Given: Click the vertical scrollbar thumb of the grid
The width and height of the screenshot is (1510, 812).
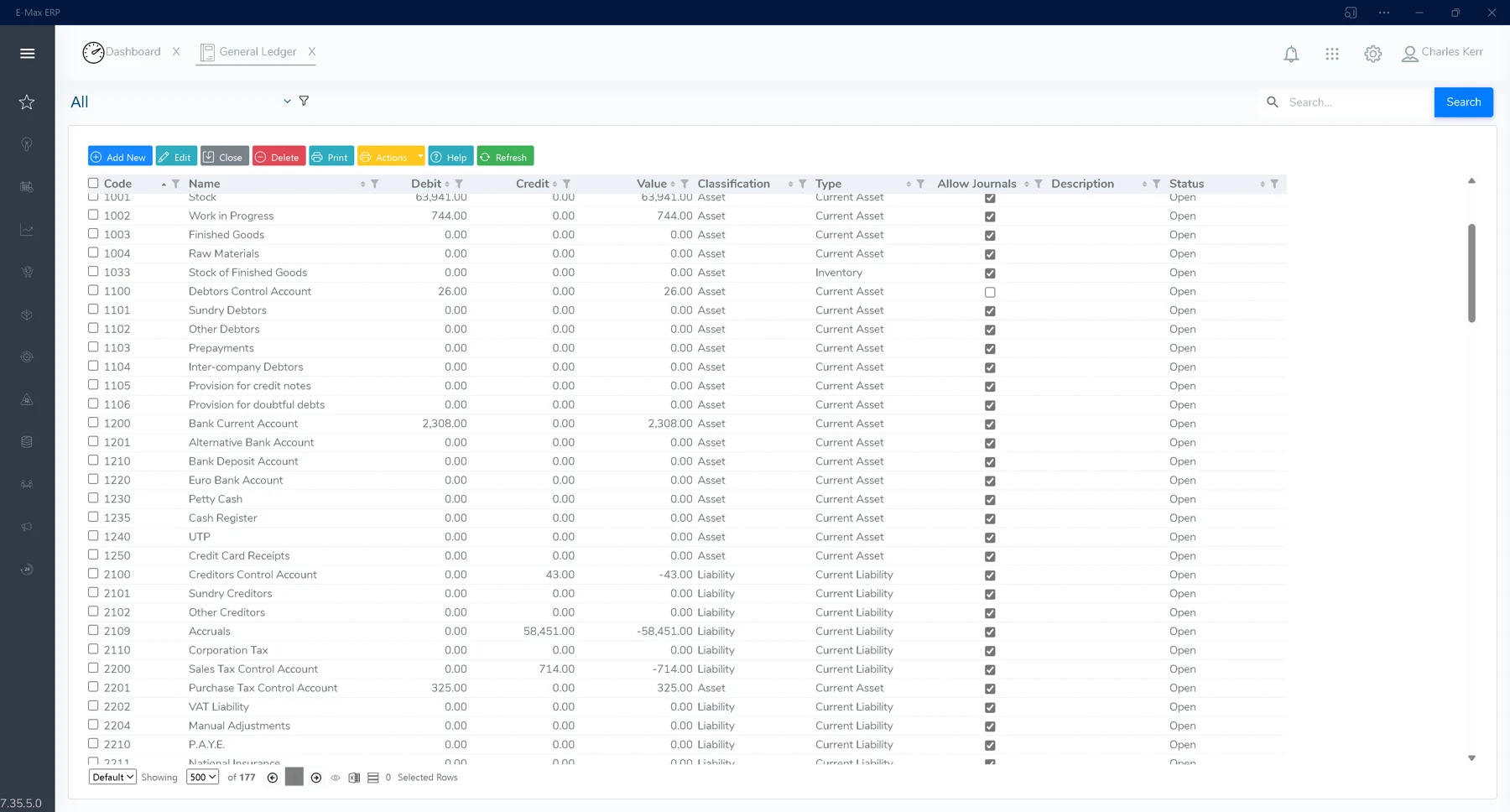Looking at the screenshot, I should tap(1471, 273).
